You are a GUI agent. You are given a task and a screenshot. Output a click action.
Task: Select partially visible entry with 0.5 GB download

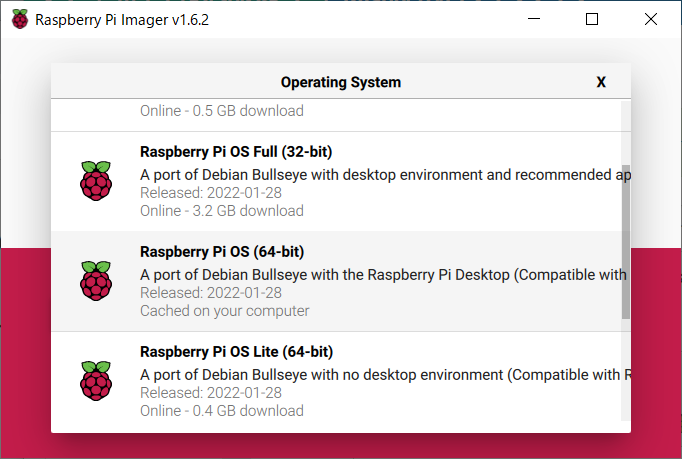[x=336, y=115]
